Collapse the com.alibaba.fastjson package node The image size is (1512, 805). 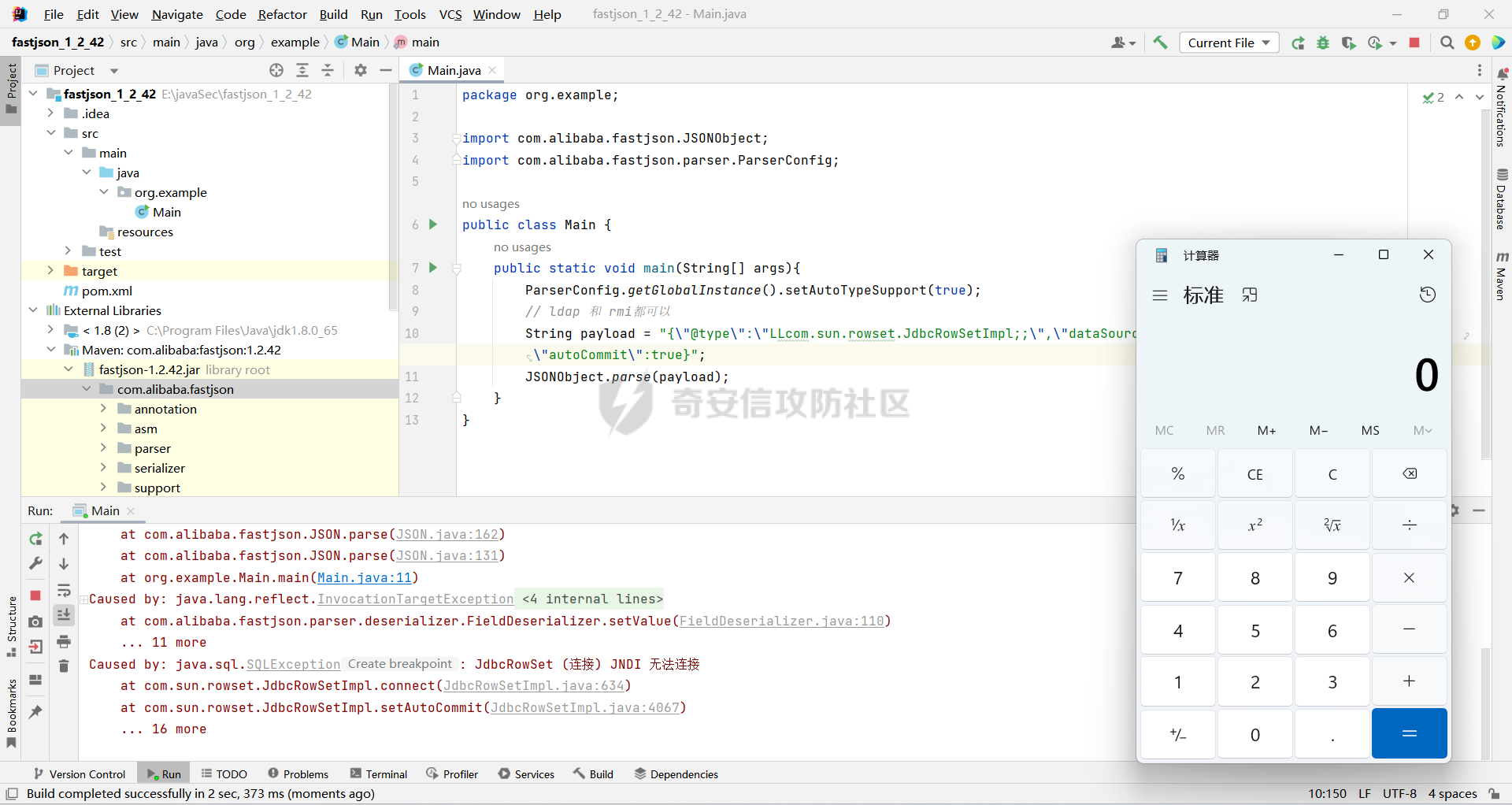87,389
